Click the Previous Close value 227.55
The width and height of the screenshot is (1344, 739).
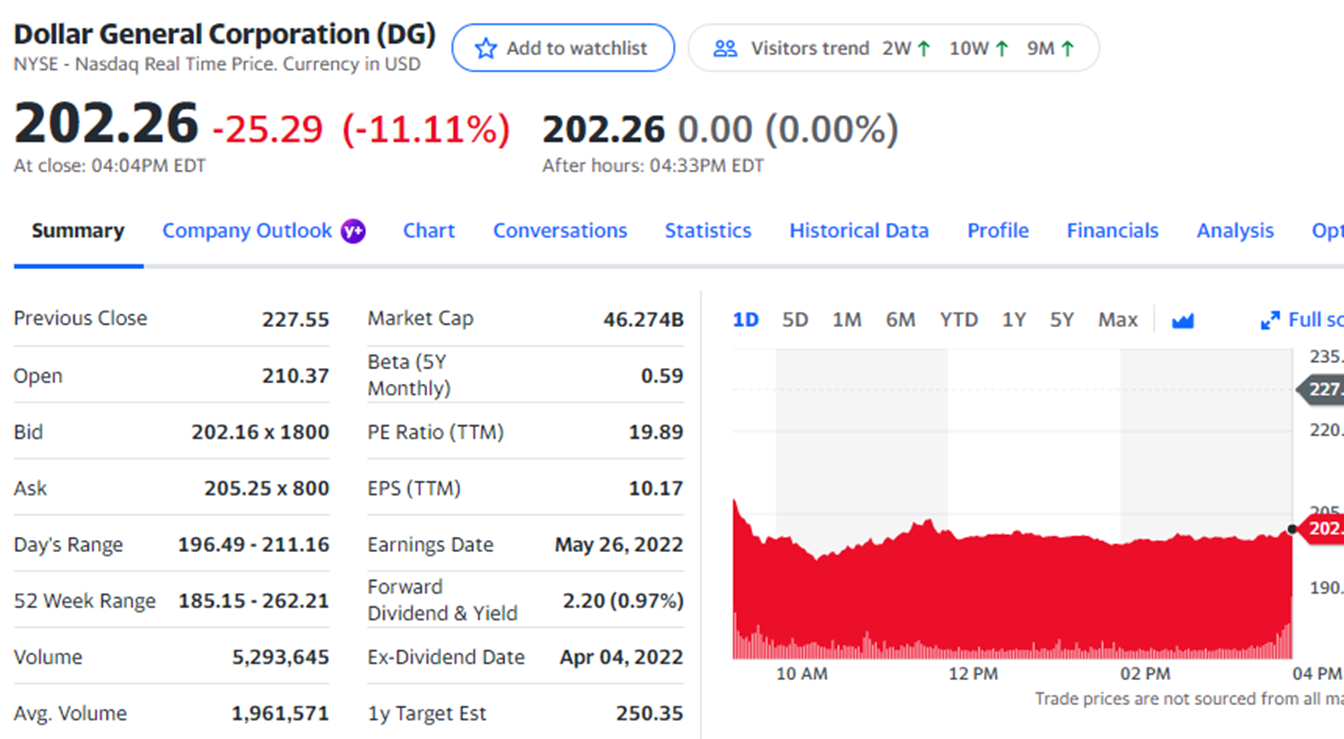point(296,319)
